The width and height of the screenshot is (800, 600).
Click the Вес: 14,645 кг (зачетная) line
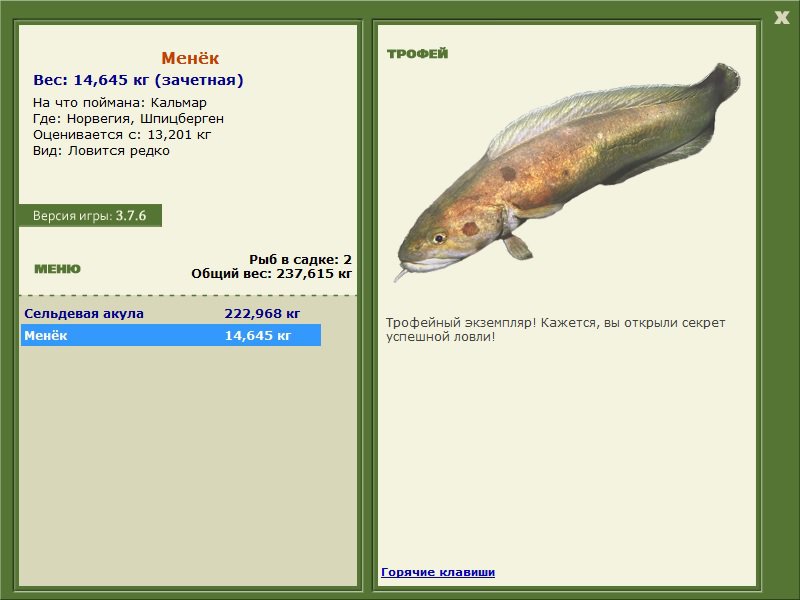pos(138,80)
